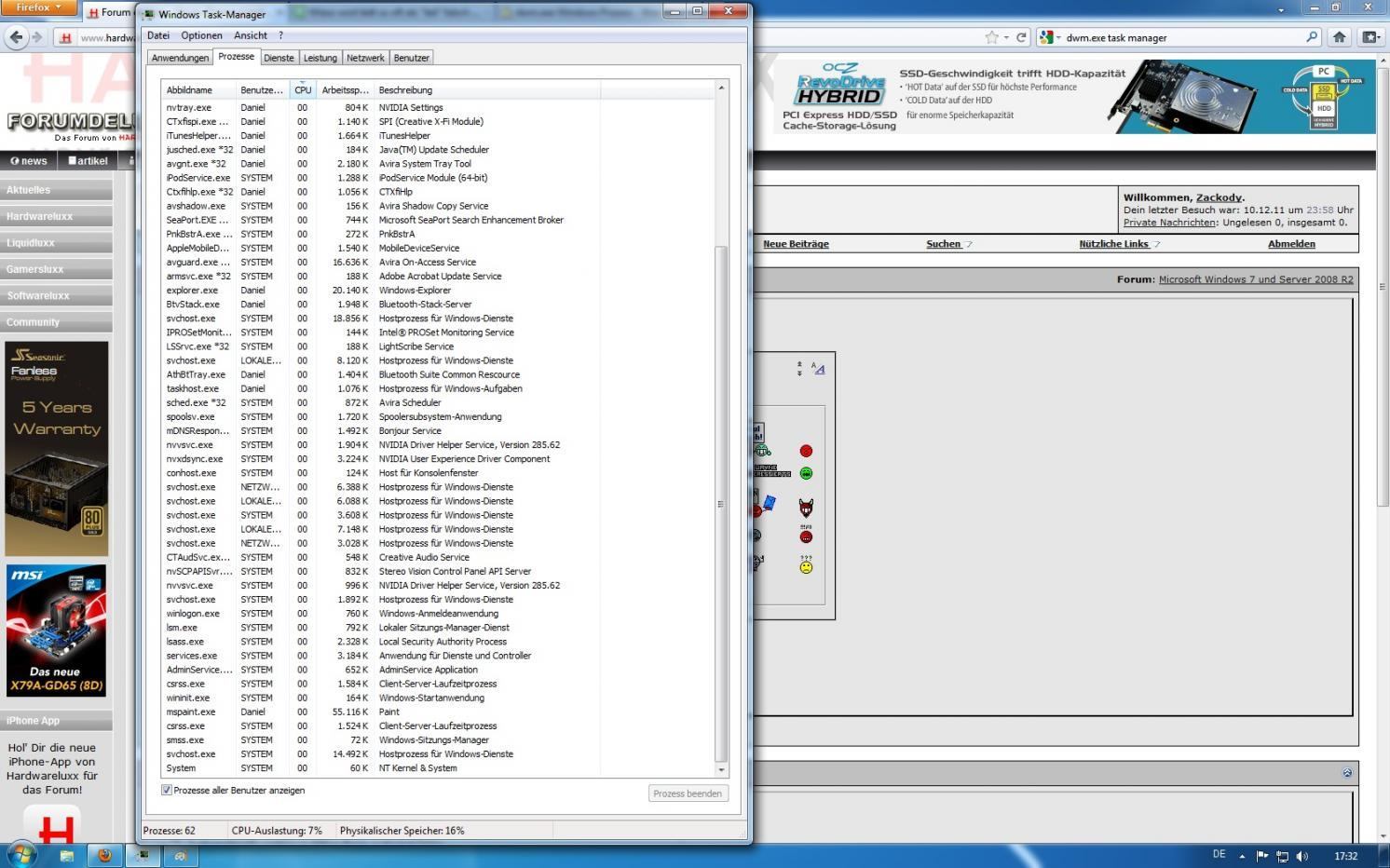Insert the green grinning smiley

(806, 473)
